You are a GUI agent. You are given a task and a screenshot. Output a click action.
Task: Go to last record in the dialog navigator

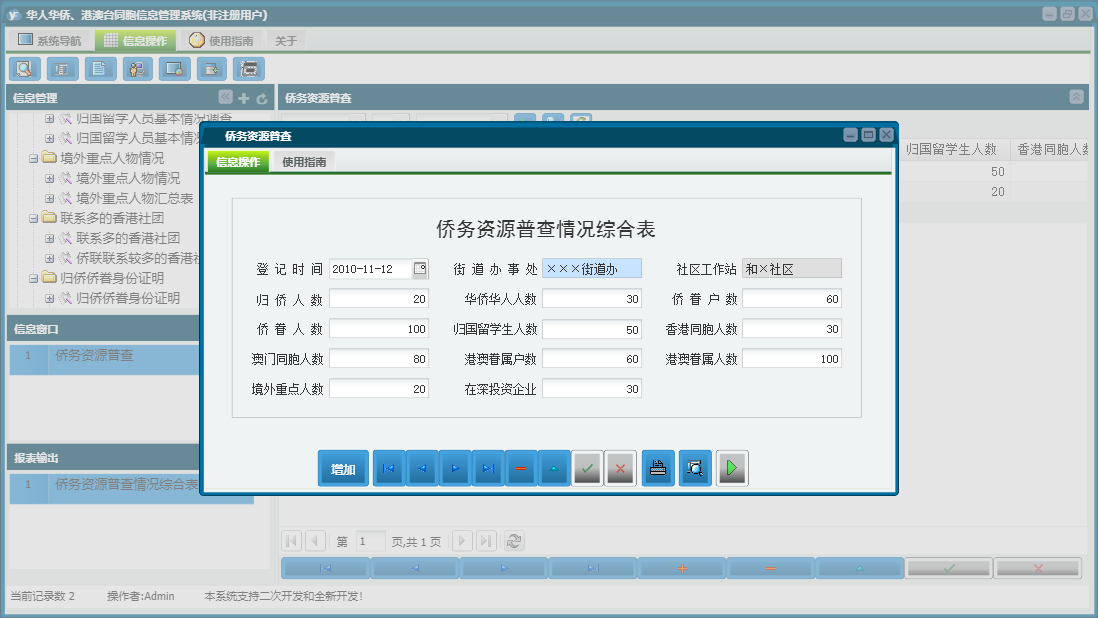488,468
